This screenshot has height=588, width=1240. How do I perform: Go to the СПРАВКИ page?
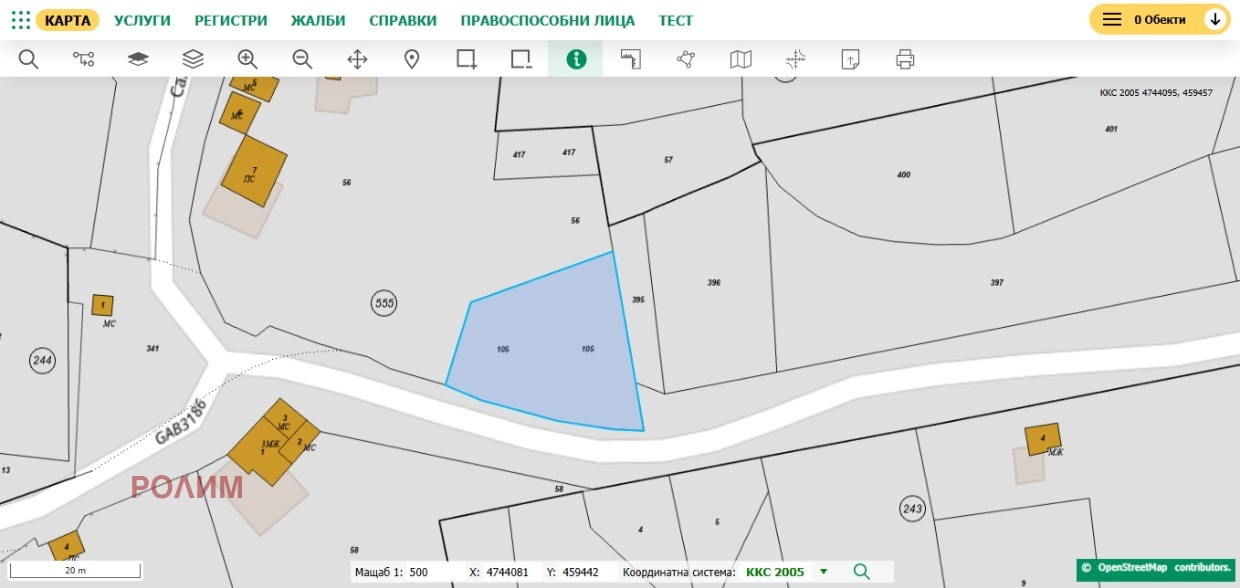(x=403, y=20)
